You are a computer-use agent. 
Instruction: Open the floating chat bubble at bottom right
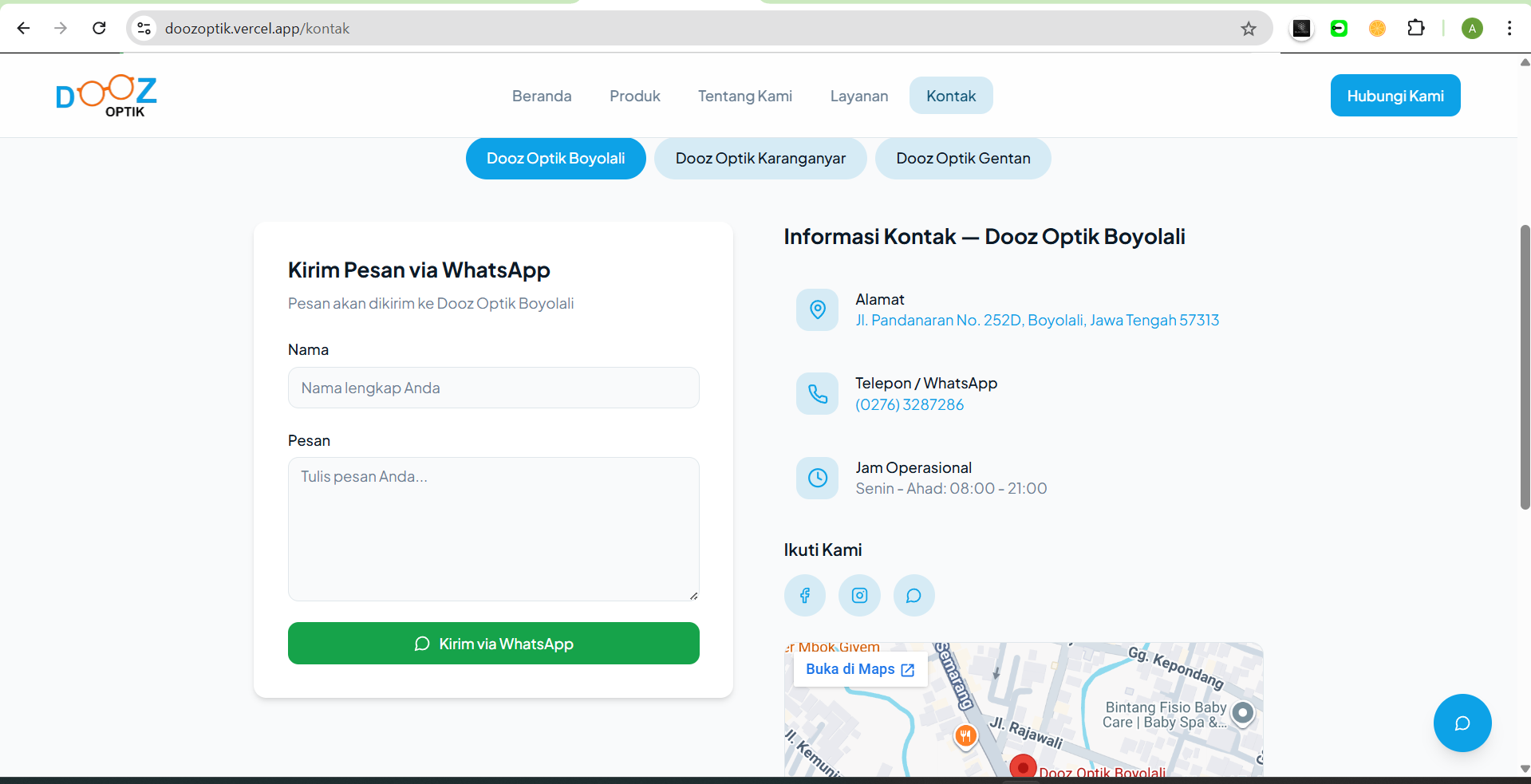coord(1462,723)
